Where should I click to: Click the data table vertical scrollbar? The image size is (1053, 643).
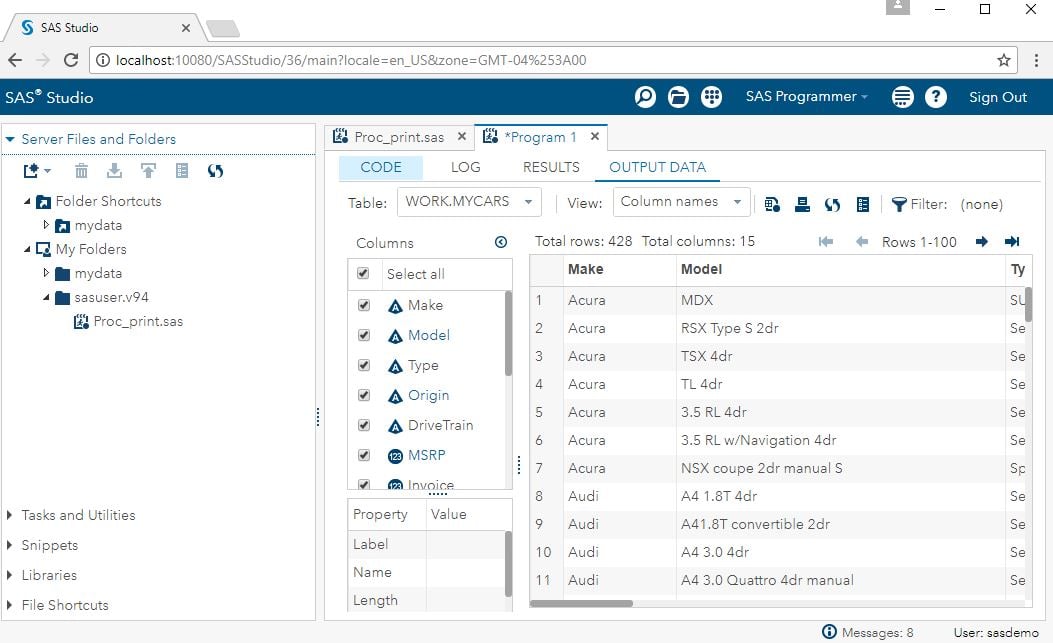[x=1028, y=304]
